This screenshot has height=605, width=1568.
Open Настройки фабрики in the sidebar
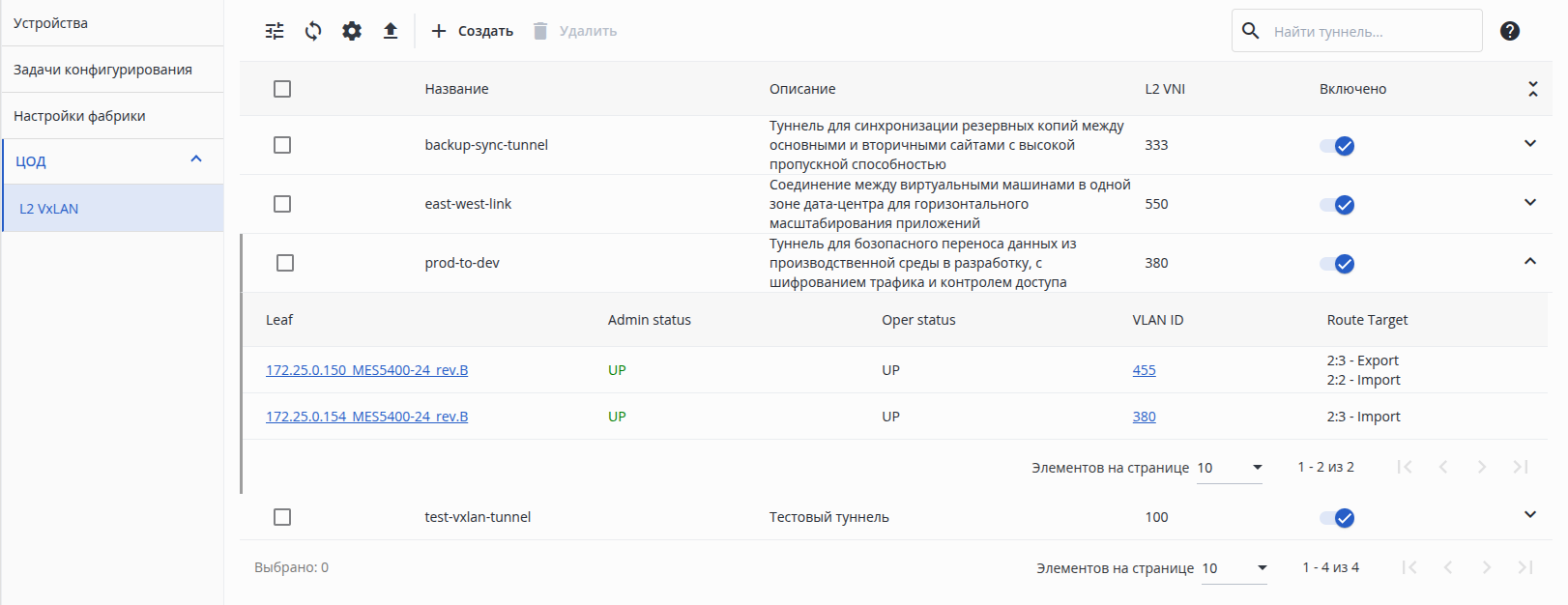coord(79,116)
